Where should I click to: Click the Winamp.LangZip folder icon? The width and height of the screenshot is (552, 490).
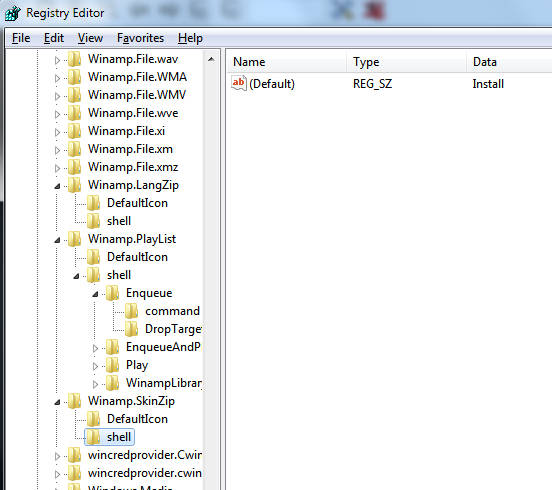pos(75,185)
